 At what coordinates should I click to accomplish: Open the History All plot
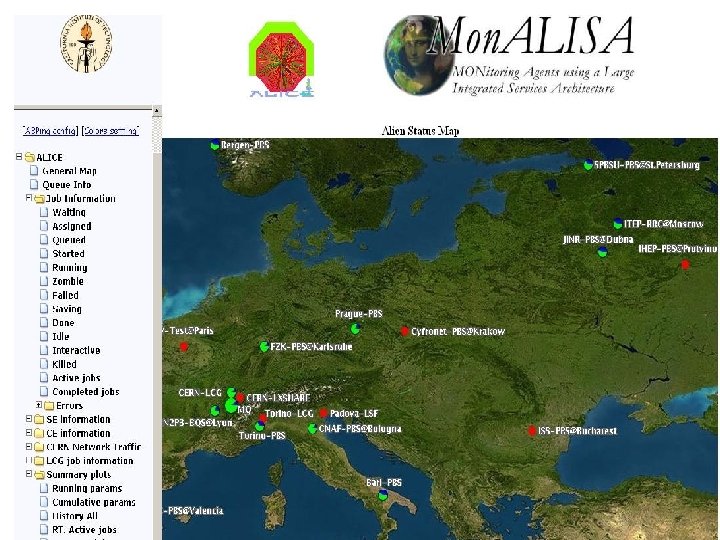75,516
